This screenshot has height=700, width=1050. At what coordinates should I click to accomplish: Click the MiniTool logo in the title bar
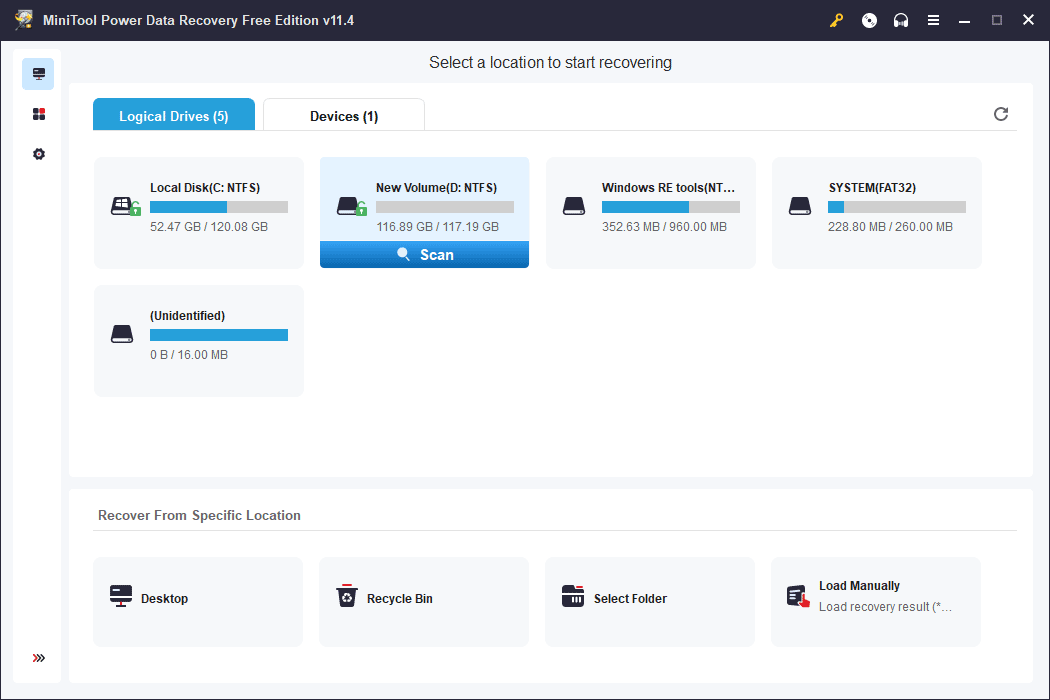24,19
